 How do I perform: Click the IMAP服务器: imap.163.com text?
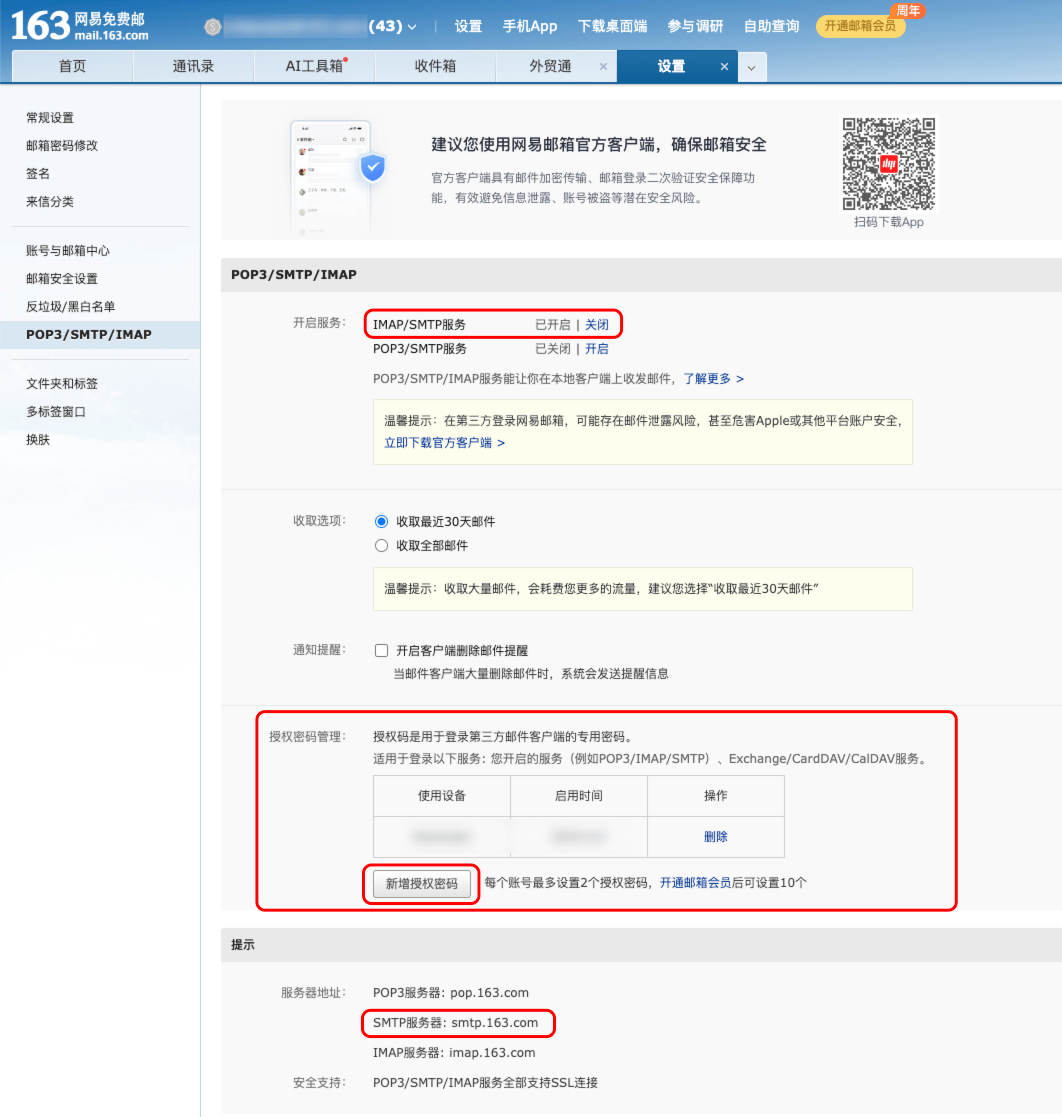point(454,1053)
